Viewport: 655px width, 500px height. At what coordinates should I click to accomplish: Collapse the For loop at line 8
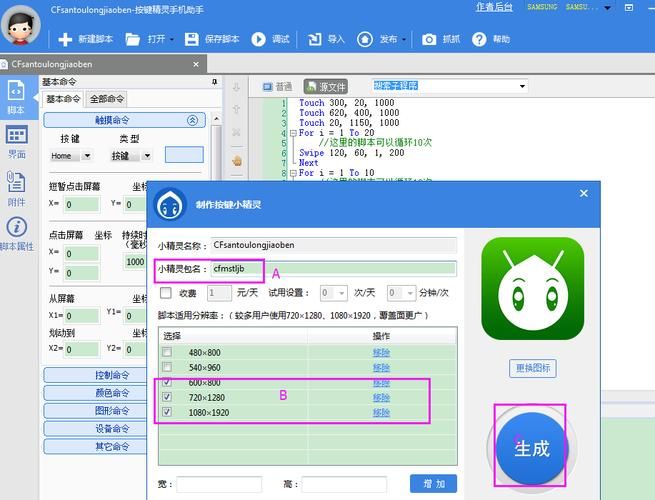(x=293, y=173)
